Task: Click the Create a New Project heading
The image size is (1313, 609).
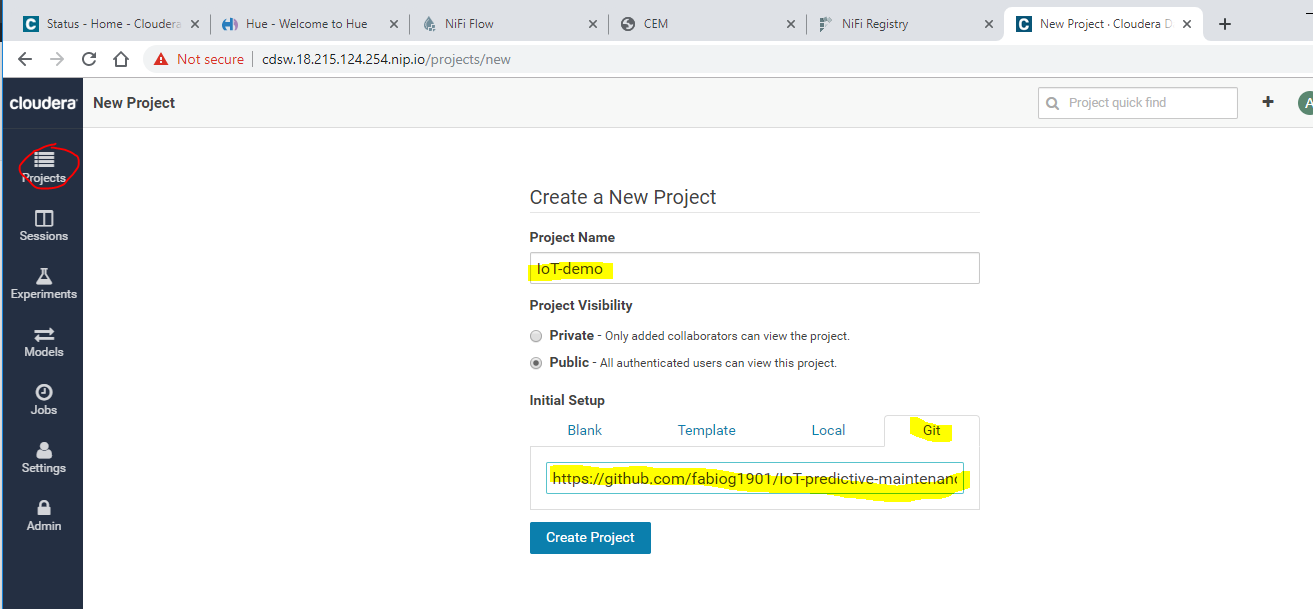Action: click(x=623, y=197)
